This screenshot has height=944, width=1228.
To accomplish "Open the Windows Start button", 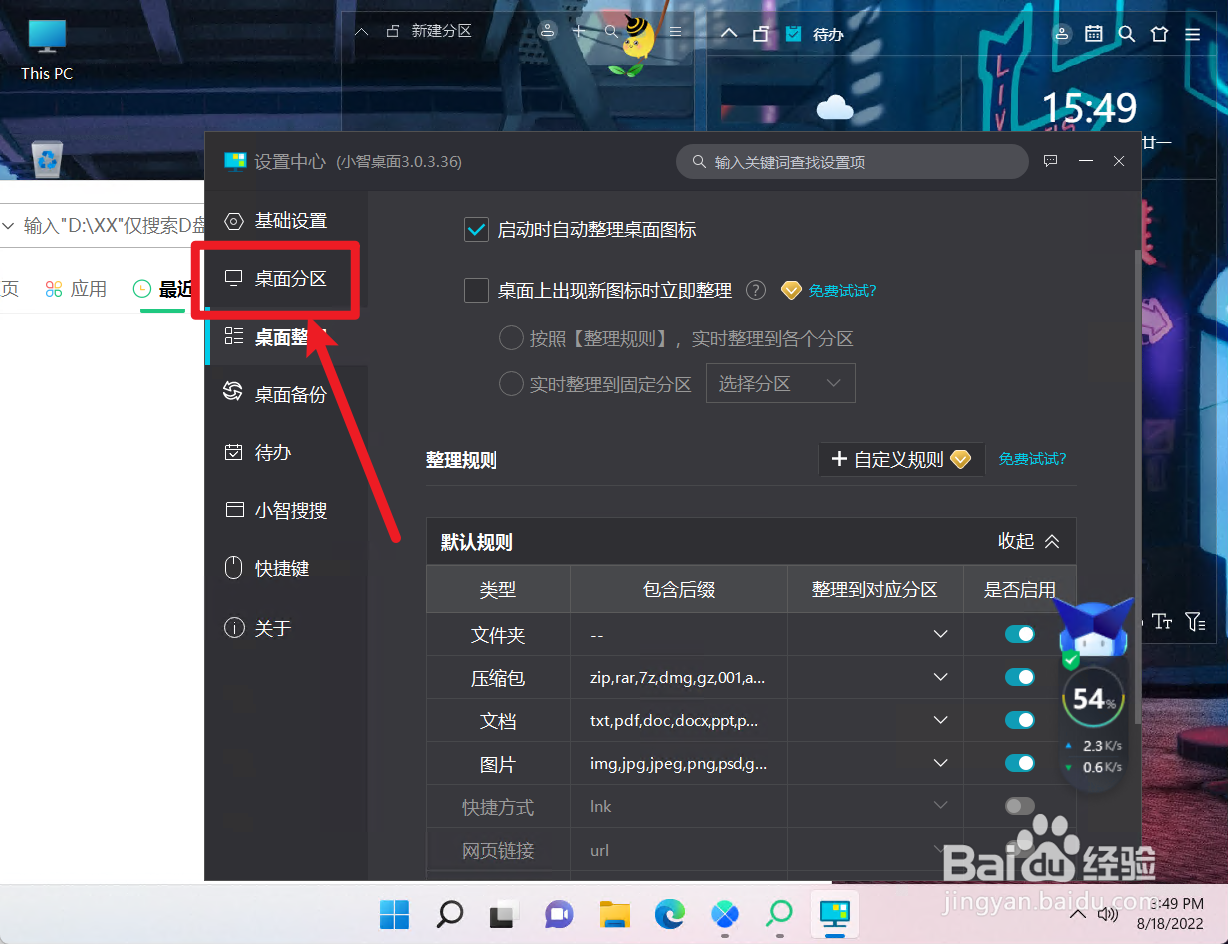I will (394, 913).
